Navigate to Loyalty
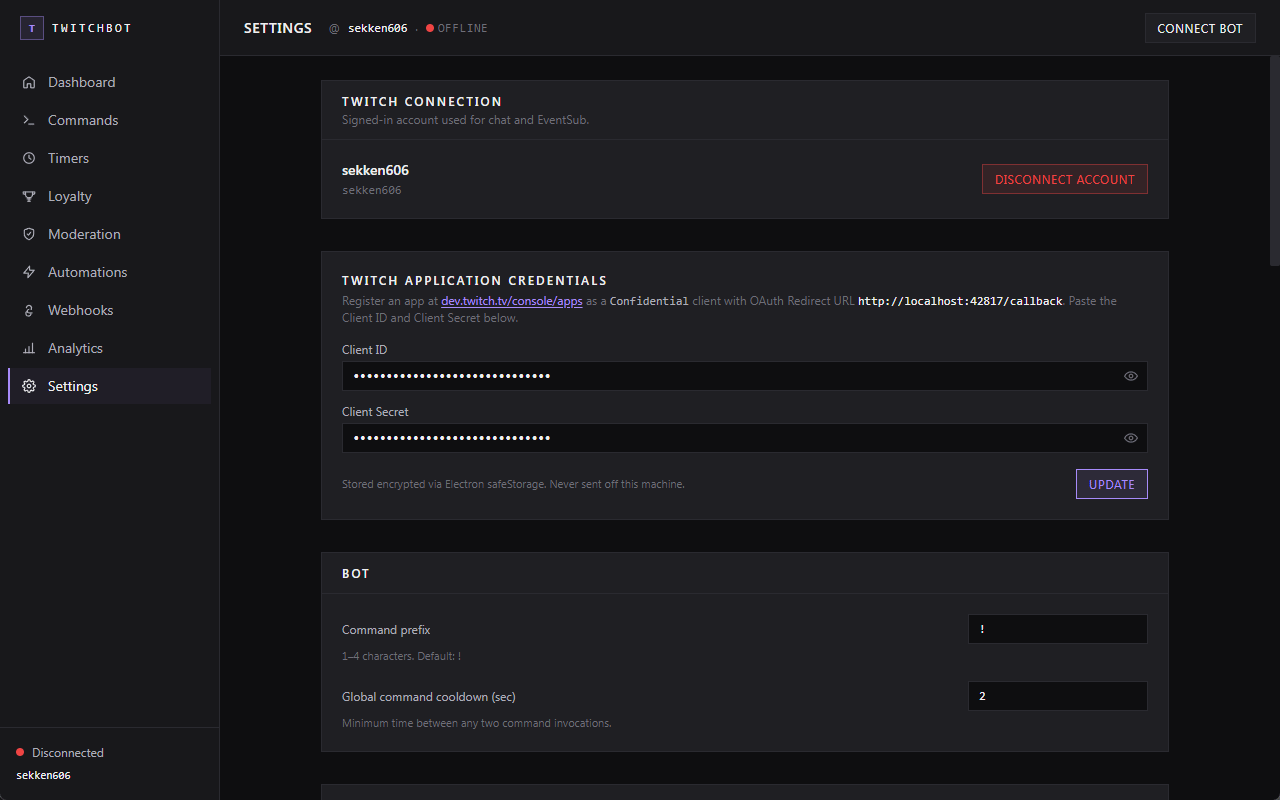Viewport: 1280px width, 800px height. point(110,196)
